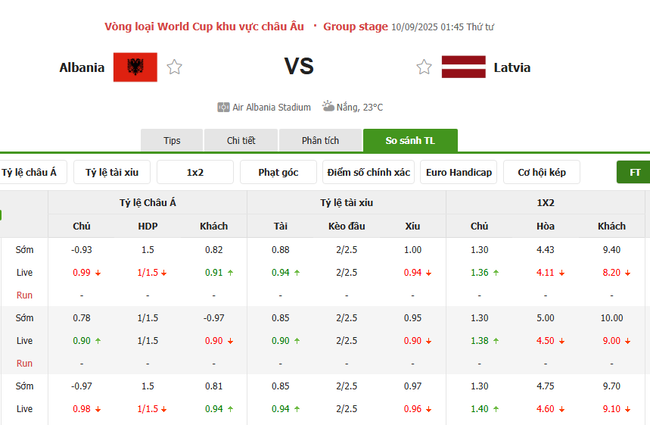The image size is (650, 425).
Task: Click the Albania flag icon
Action: pyautogui.click(x=135, y=68)
